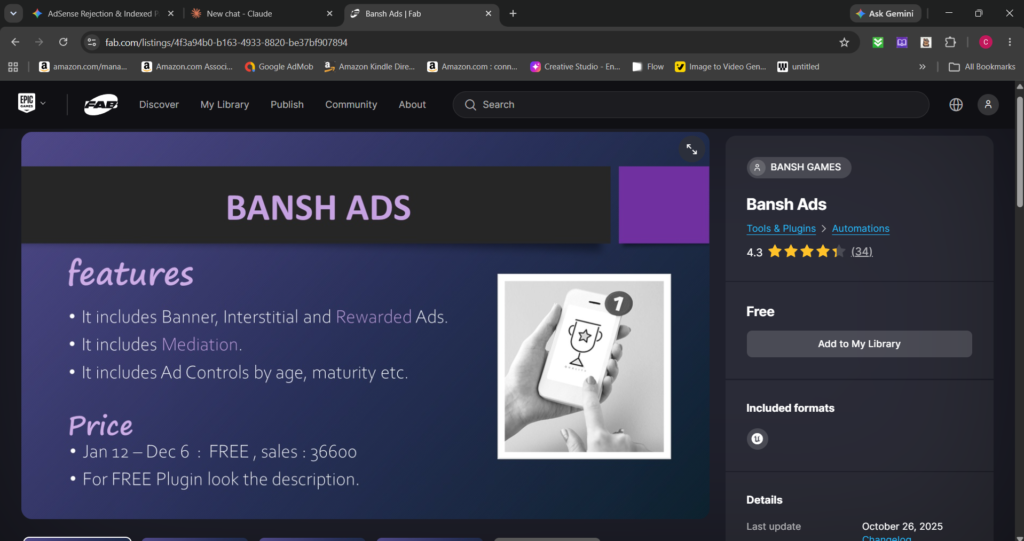The height and width of the screenshot is (541, 1024).
Task: Open a new browser tab
Action: 513,14
